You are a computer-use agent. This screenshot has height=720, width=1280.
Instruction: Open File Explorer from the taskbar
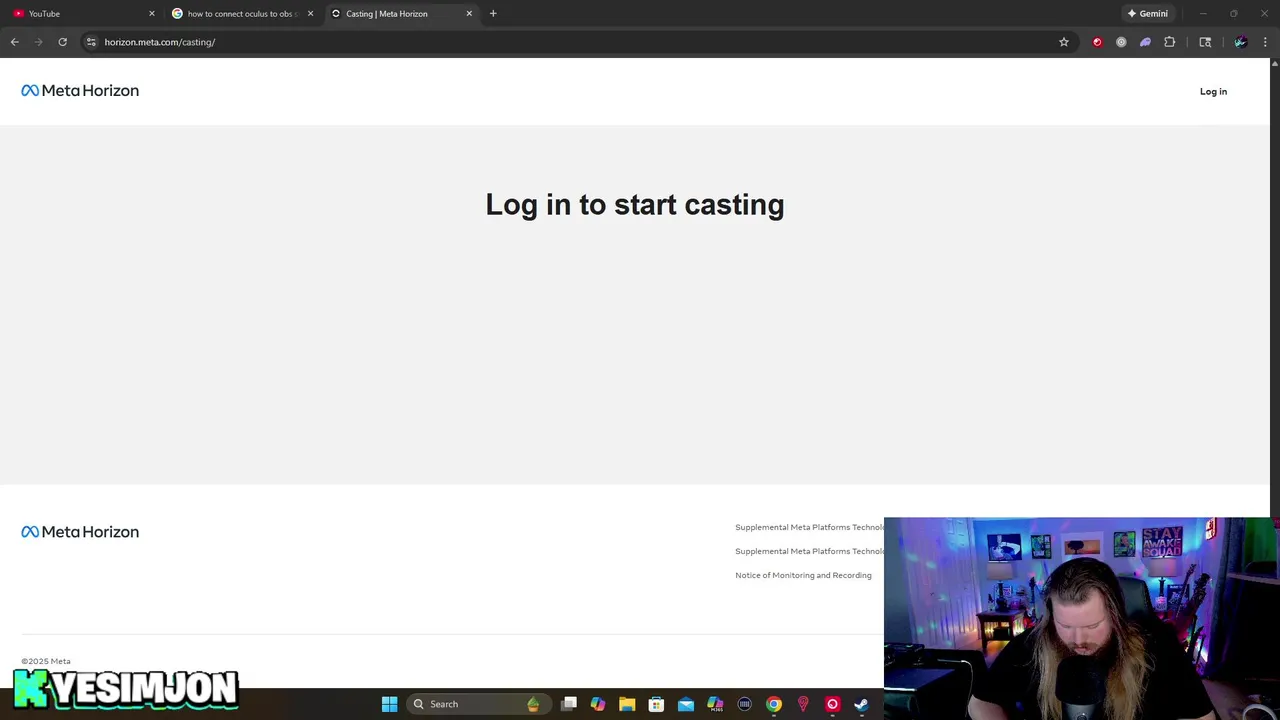(x=627, y=704)
